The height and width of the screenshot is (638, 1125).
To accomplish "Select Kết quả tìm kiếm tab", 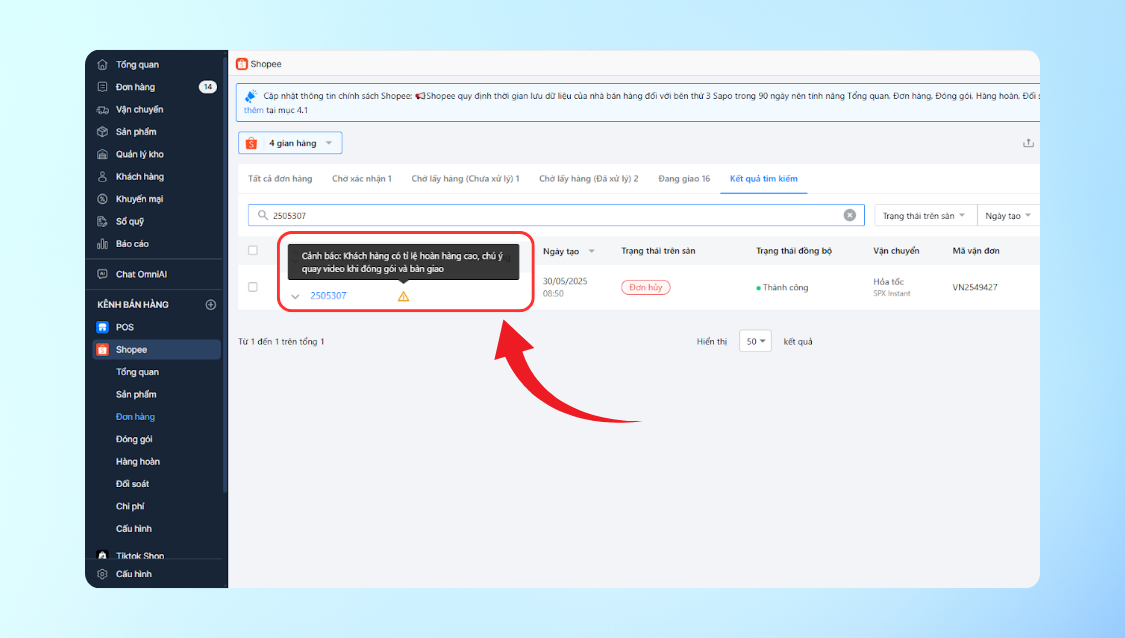I will 763,179.
